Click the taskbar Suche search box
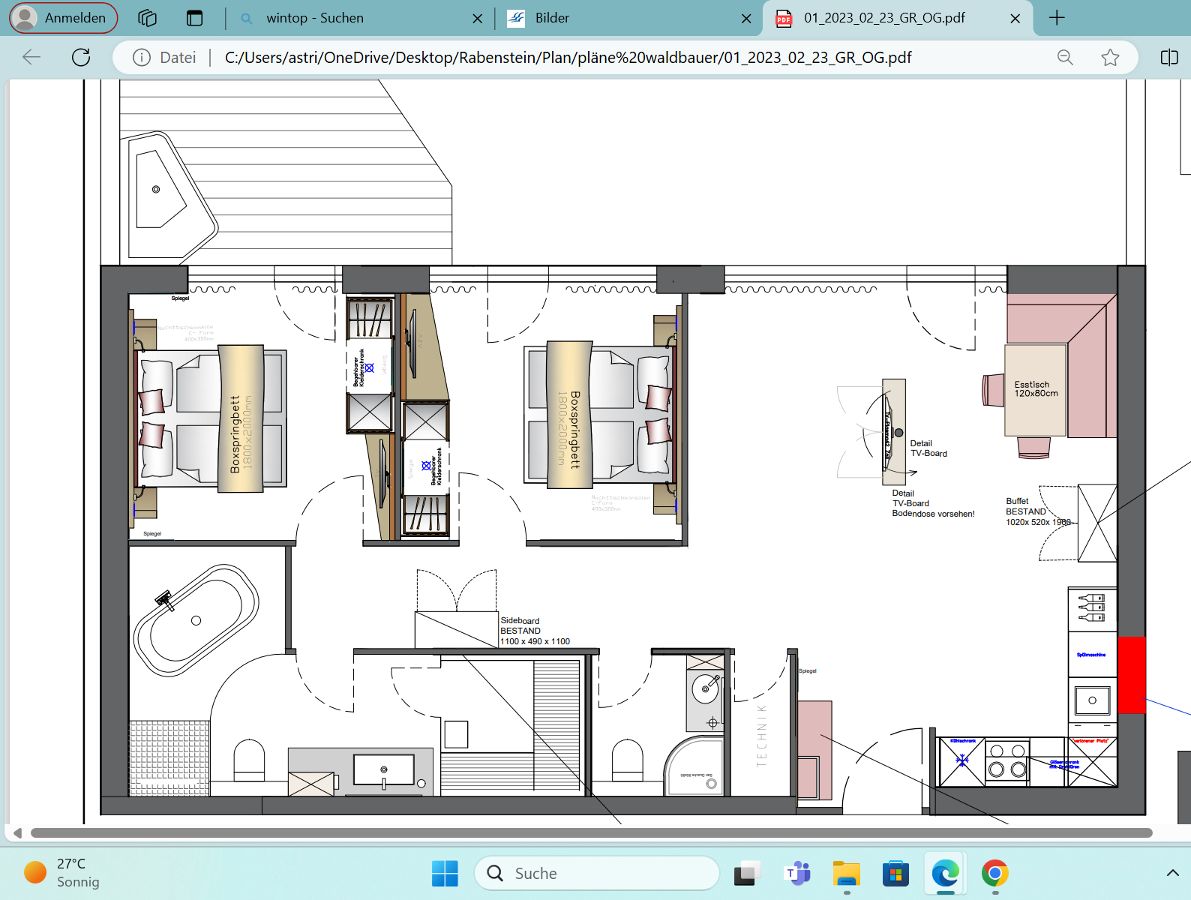This screenshot has width=1191, height=900. click(596, 873)
